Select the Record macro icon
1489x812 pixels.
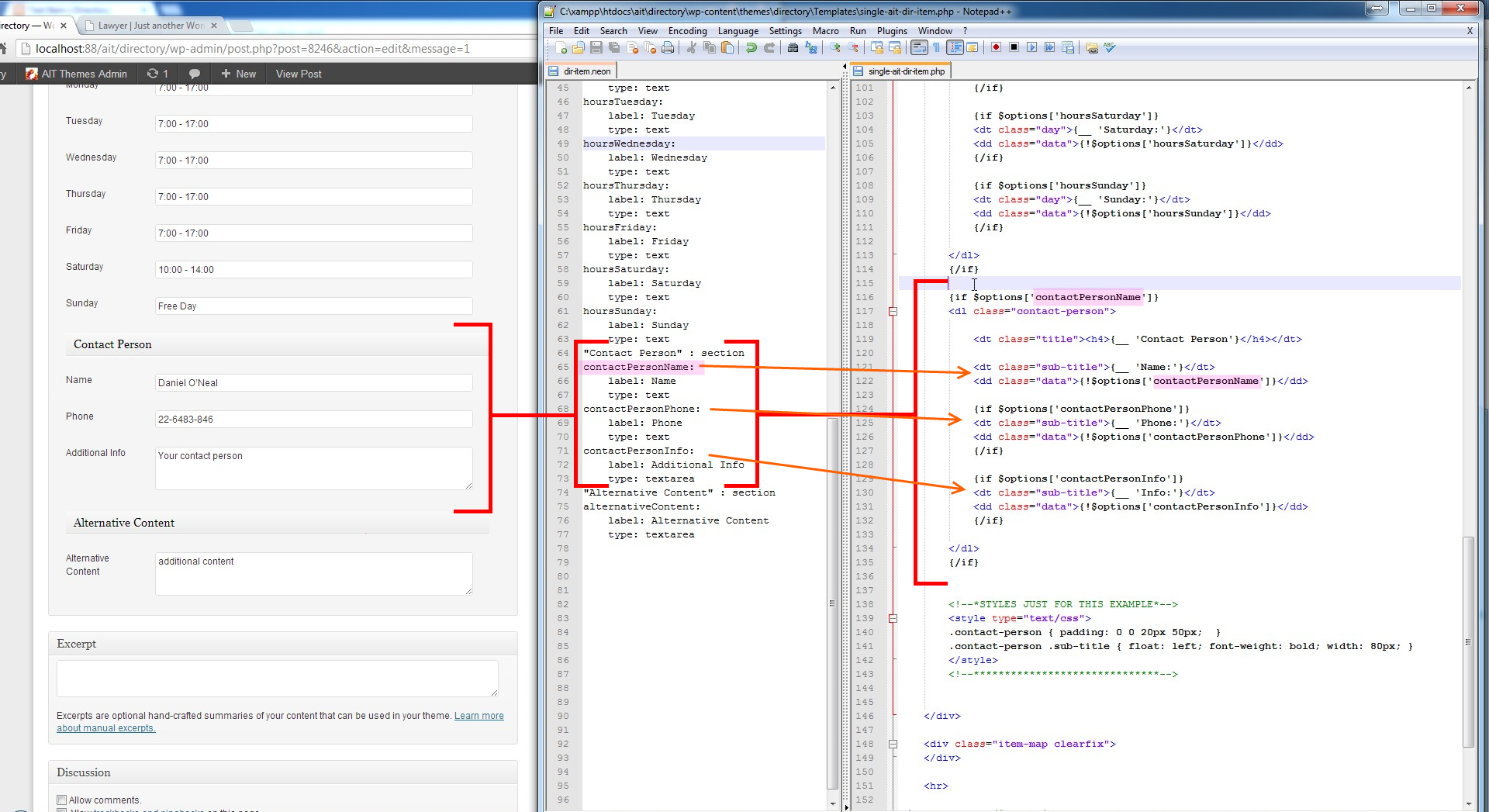point(996,47)
